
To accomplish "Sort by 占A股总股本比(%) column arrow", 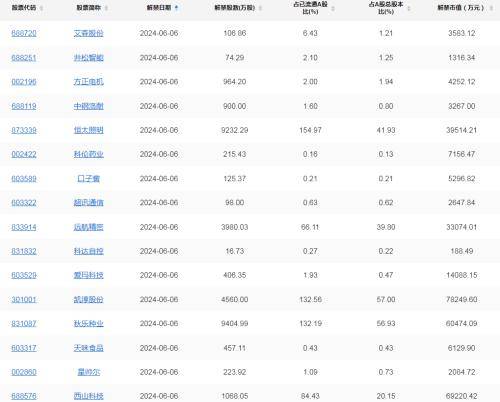I will (409, 9).
